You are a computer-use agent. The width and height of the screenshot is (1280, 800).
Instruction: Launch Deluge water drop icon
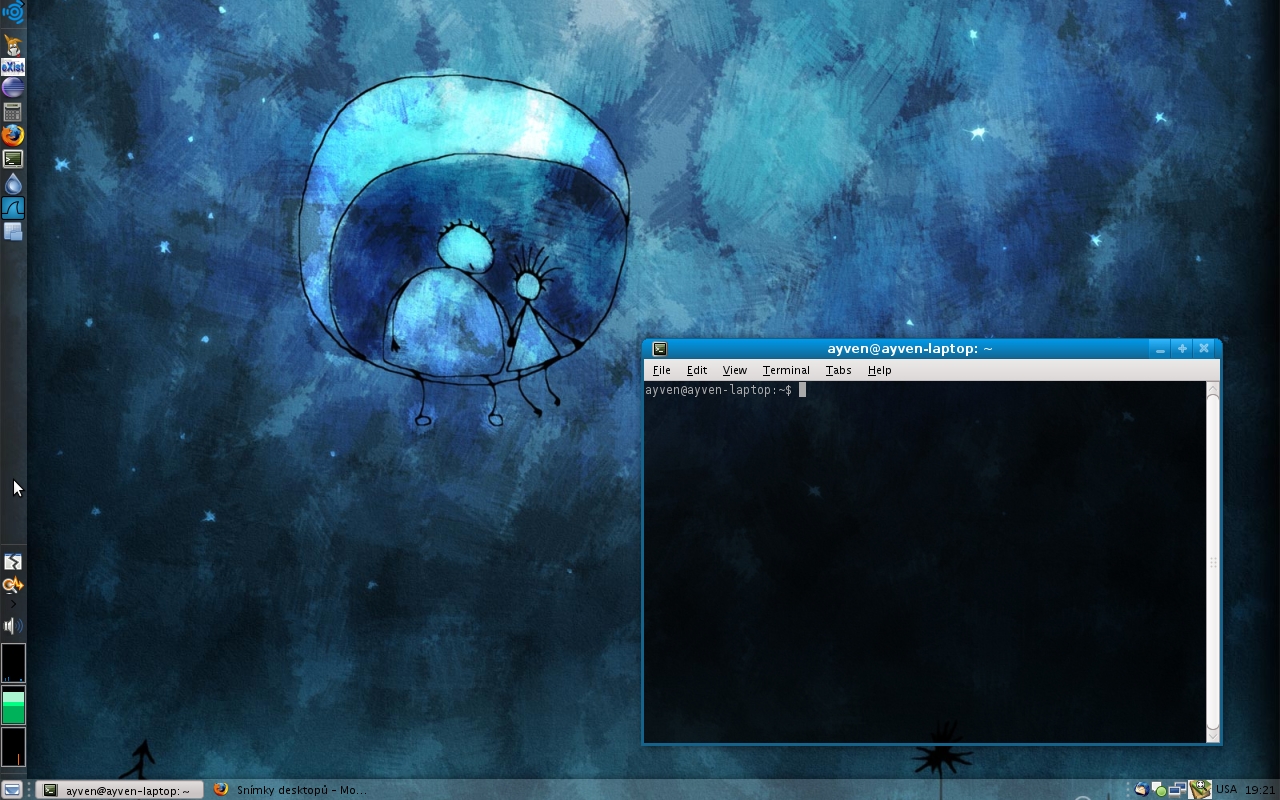click(x=12, y=184)
